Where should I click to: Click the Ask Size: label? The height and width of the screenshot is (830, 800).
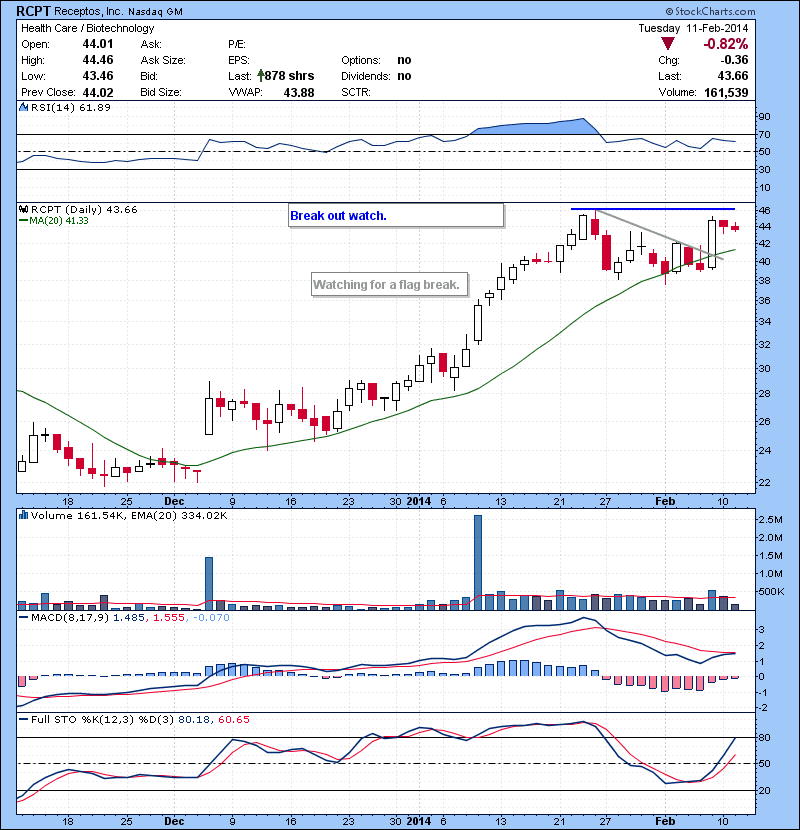(x=163, y=60)
